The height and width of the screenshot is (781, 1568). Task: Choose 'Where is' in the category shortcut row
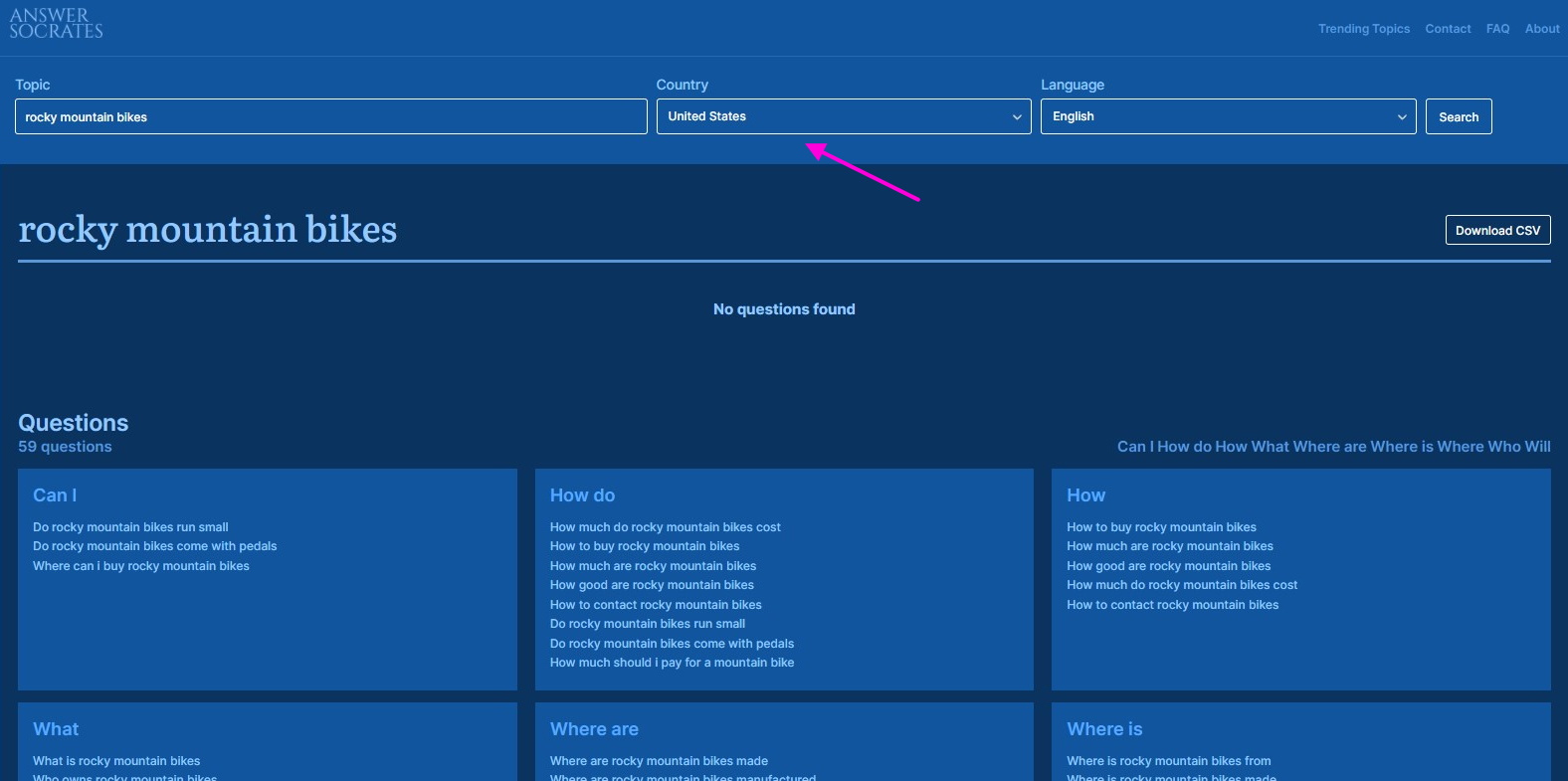tap(1402, 447)
